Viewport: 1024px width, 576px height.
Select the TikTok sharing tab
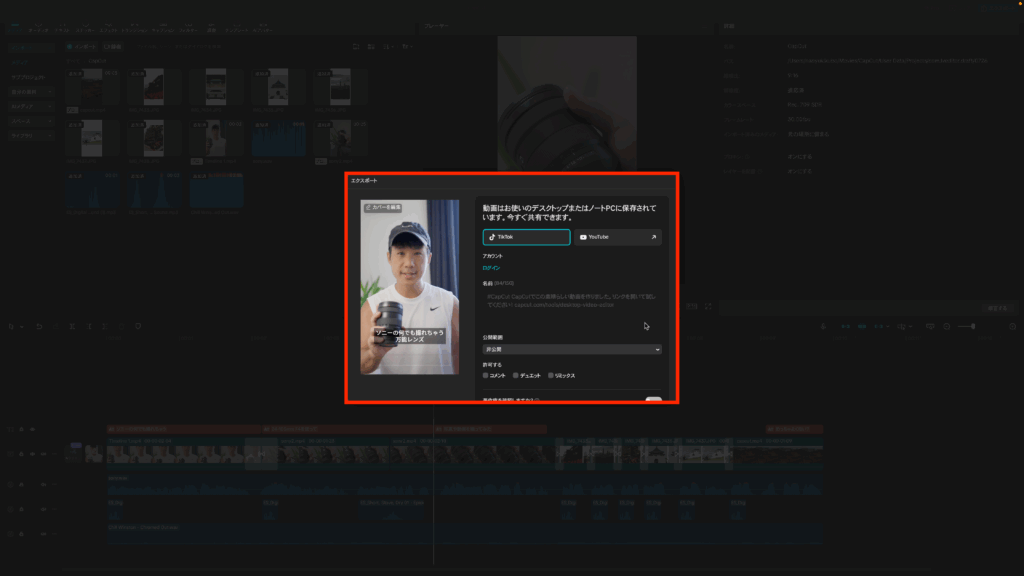(x=526, y=237)
